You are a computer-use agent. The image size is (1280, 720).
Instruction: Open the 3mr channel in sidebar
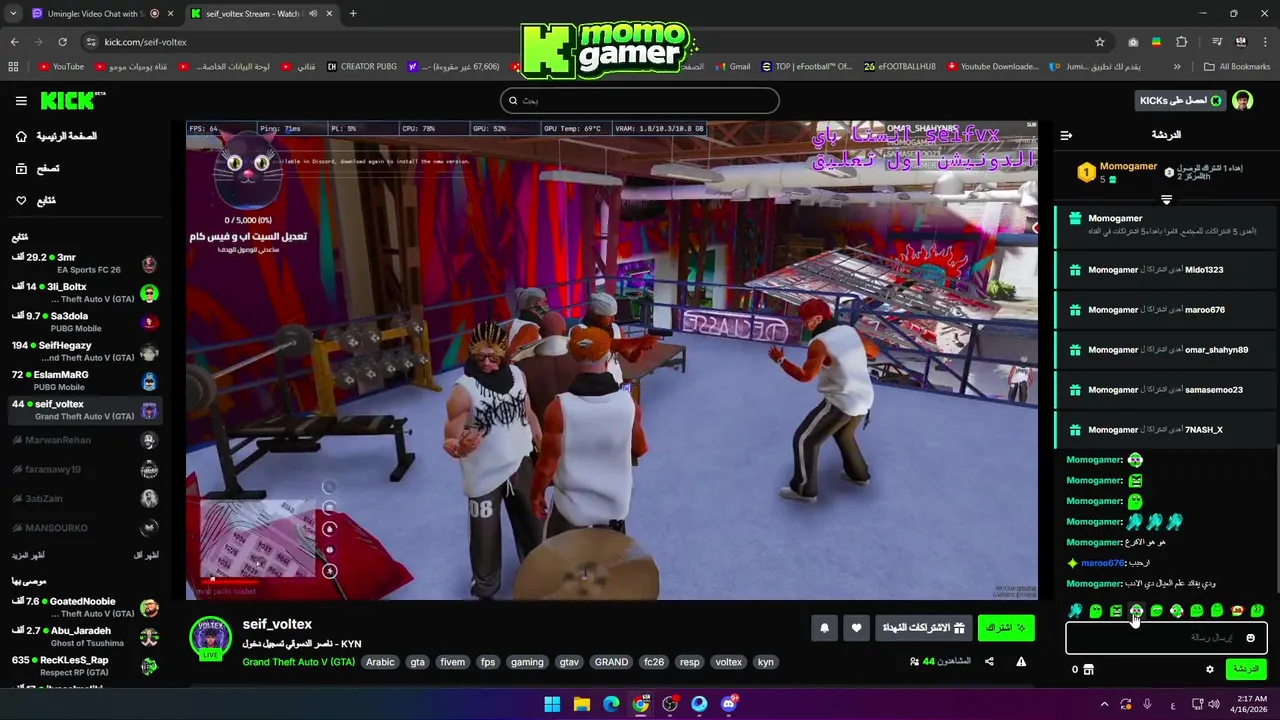click(x=85, y=263)
